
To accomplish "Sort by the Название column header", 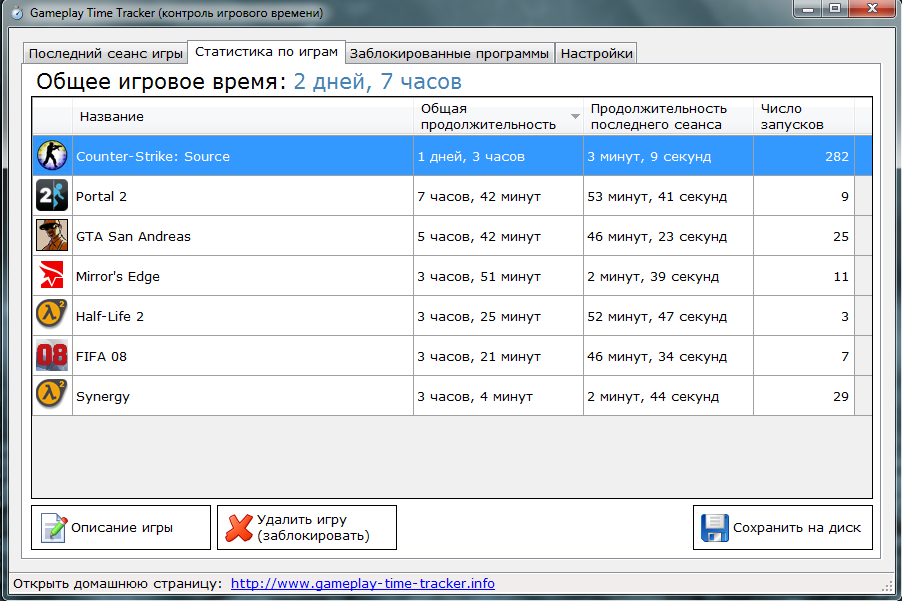I will [242, 116].
